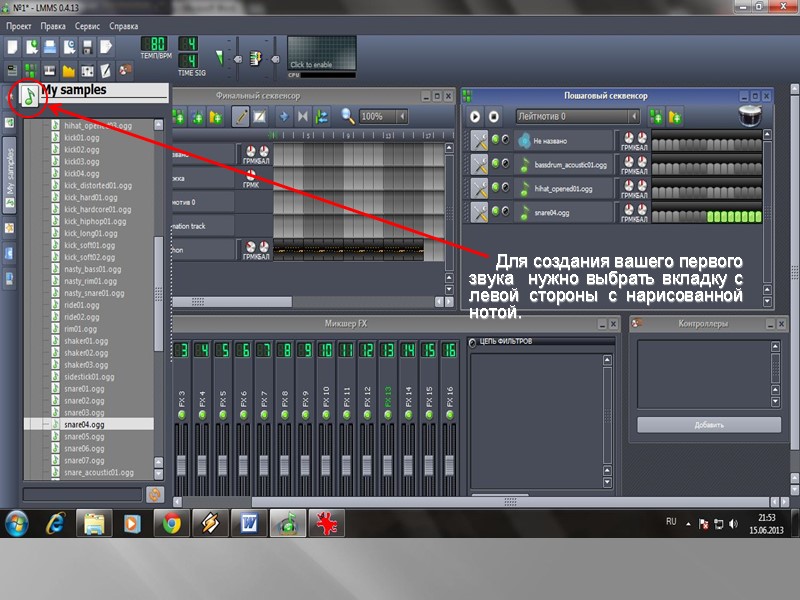800x600 pixels.
Task: Create a new project with the blank page icon
Action: tap(12, 47)
